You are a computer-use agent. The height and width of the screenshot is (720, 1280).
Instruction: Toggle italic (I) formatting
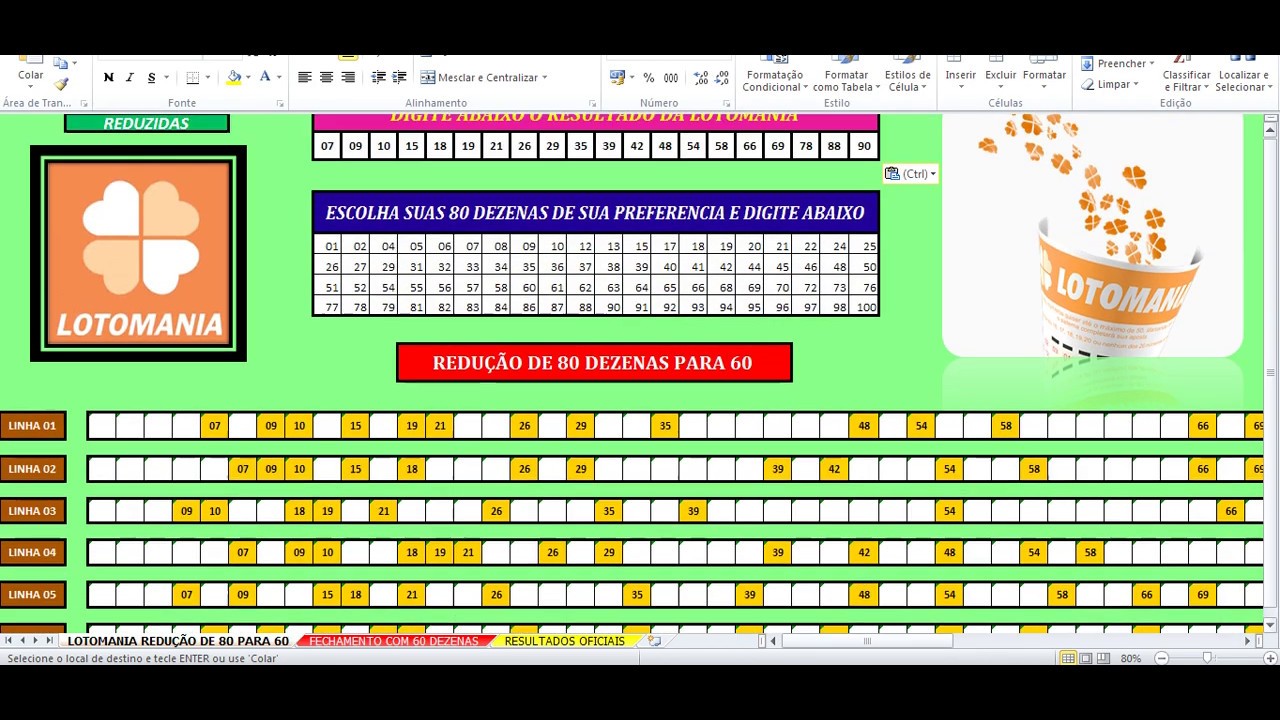click(x=129, y=78)
